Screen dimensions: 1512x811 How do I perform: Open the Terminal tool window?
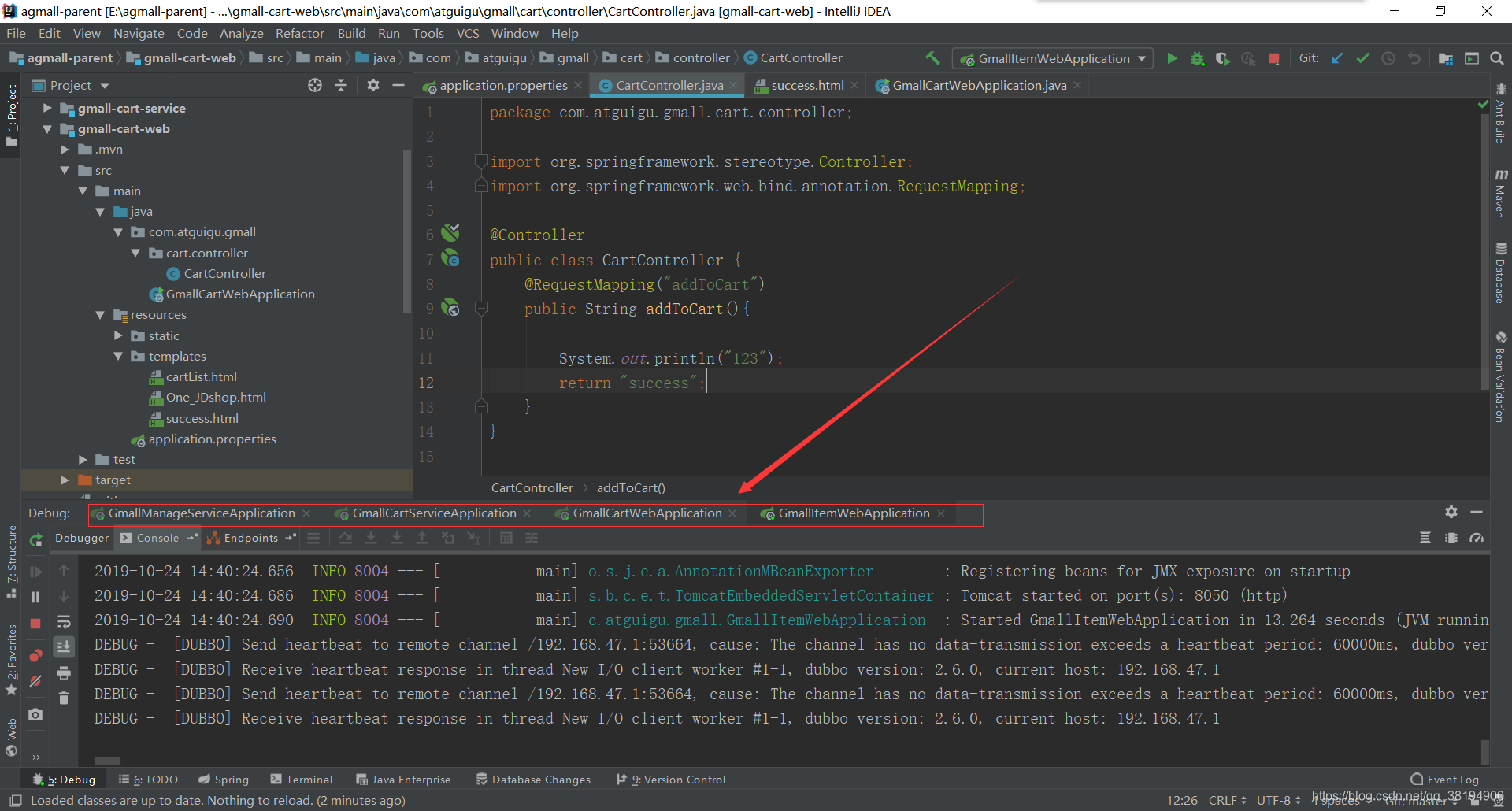302,779
